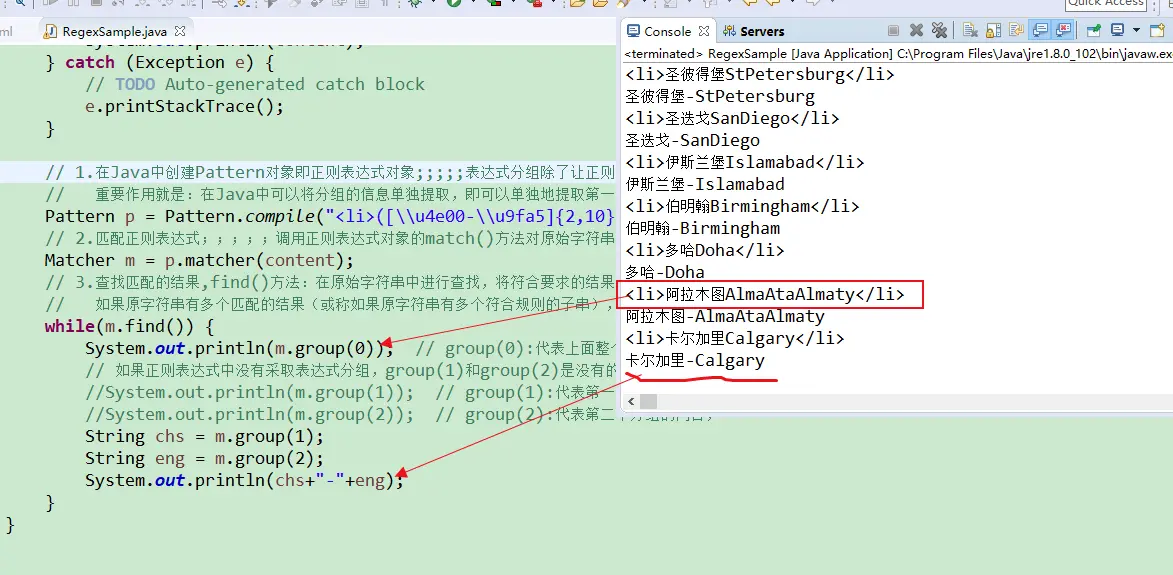1173x575 pixels.
Task: Click the Console scrollbar left arrow
Action: point(630,402)
